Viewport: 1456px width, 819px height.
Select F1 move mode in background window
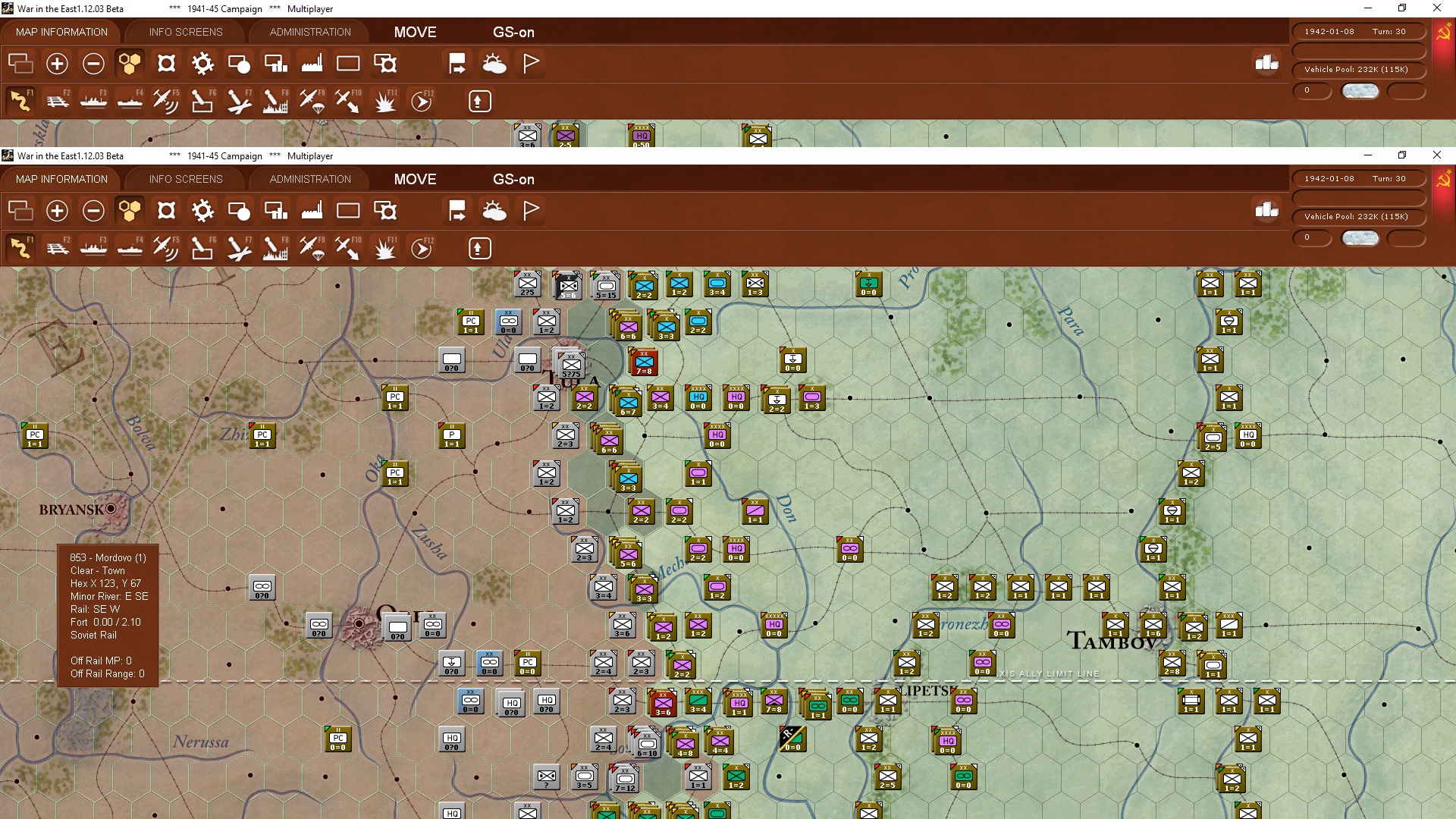20,102
